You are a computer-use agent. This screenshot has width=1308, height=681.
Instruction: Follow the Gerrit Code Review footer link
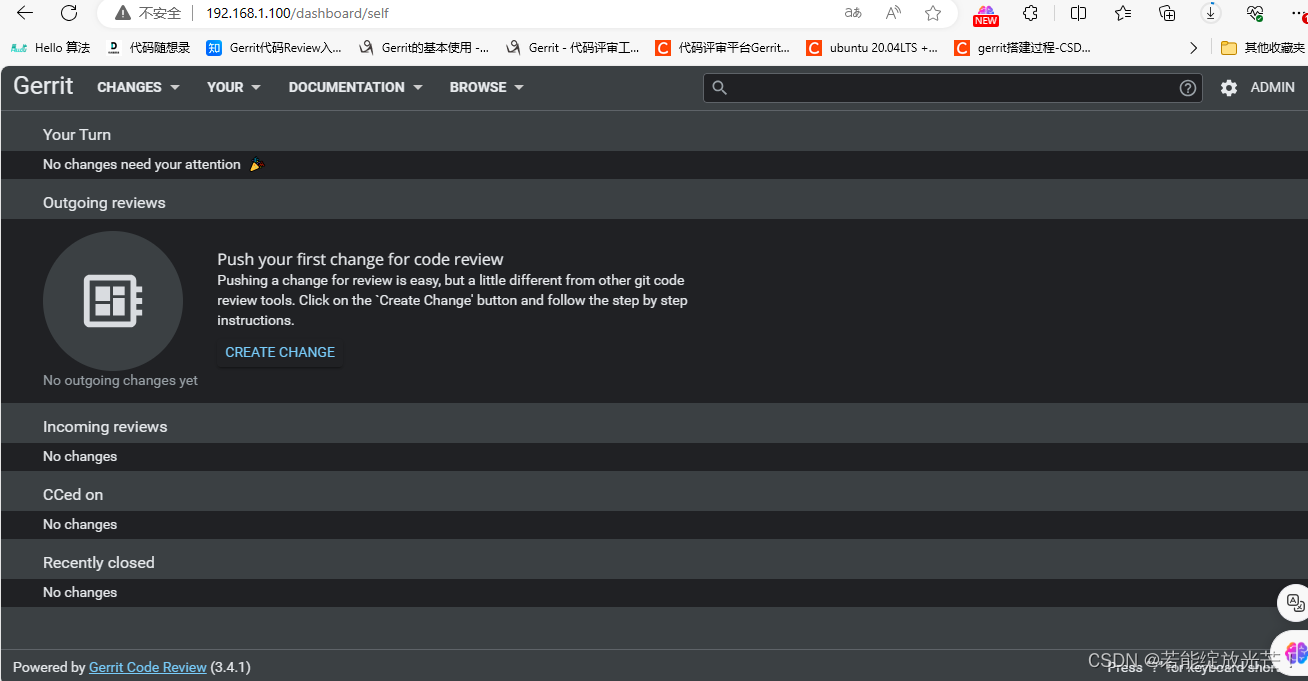(148, 667)
